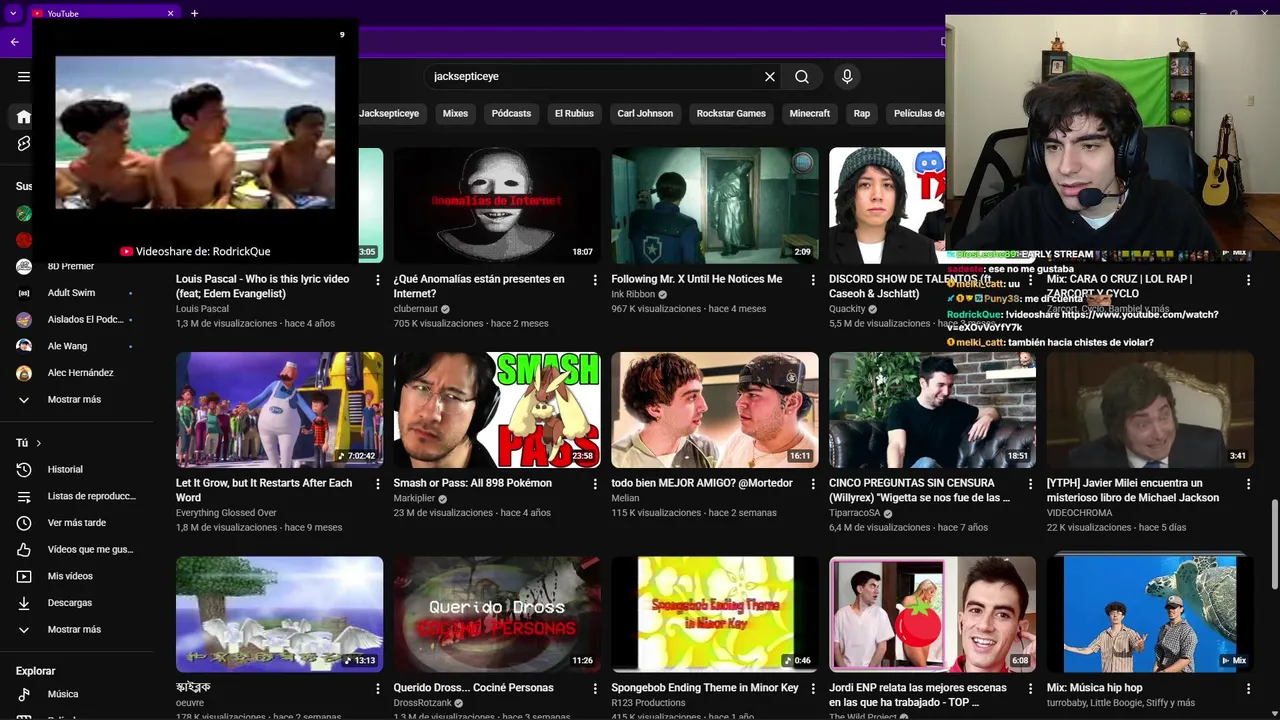Select the Rap filter chip
The width and height of the screenshot is (1280, 720).
862,114
